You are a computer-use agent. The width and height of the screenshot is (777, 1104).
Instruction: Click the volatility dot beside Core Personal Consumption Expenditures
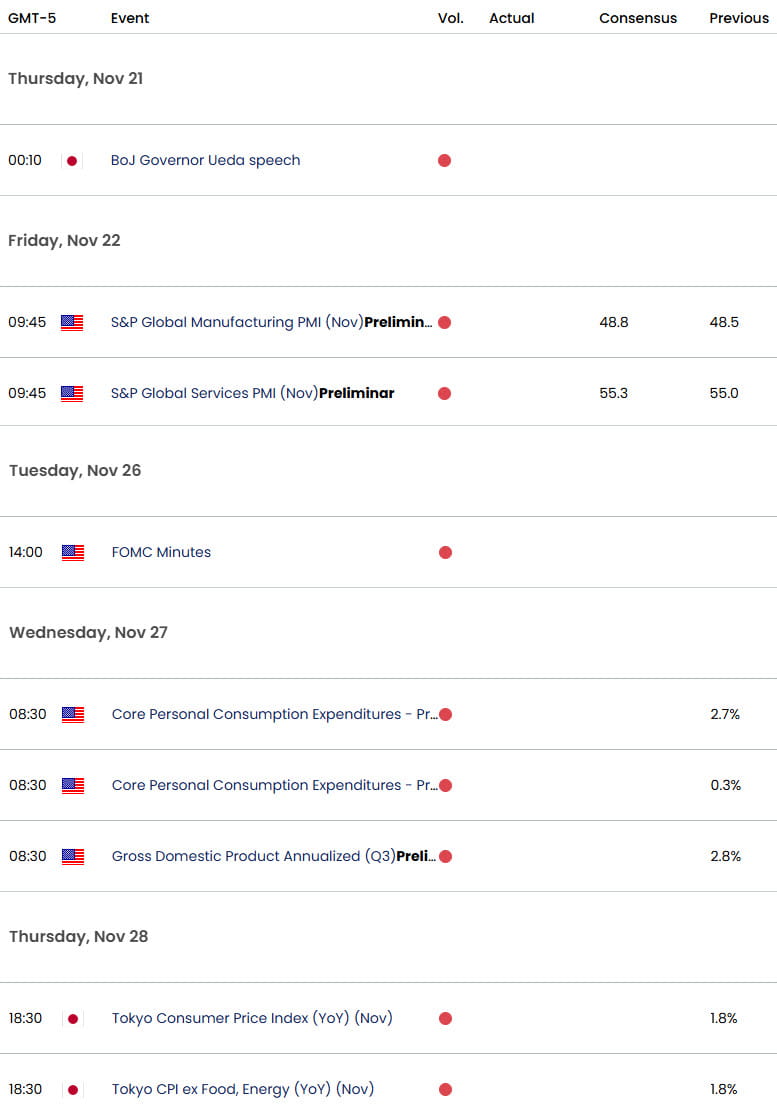click(444, 714)
